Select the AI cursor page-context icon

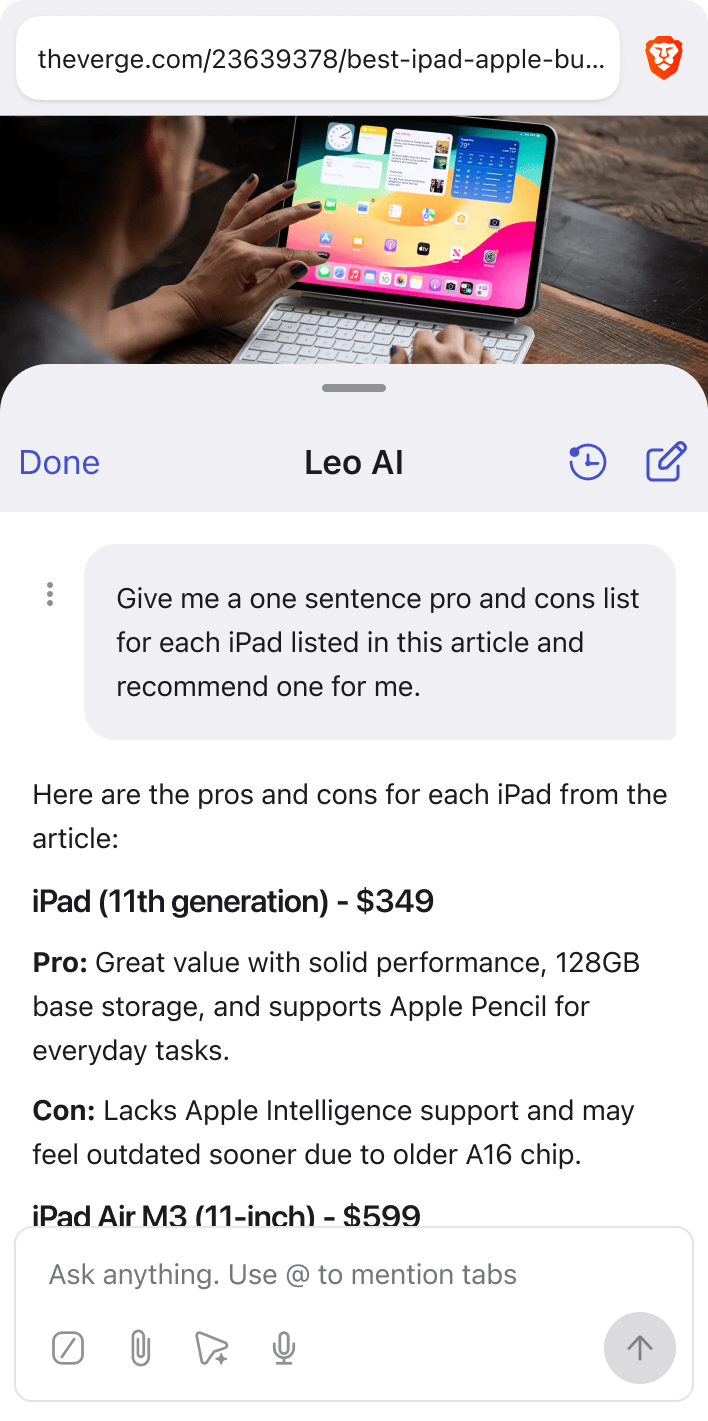[x=211, y=1348]
